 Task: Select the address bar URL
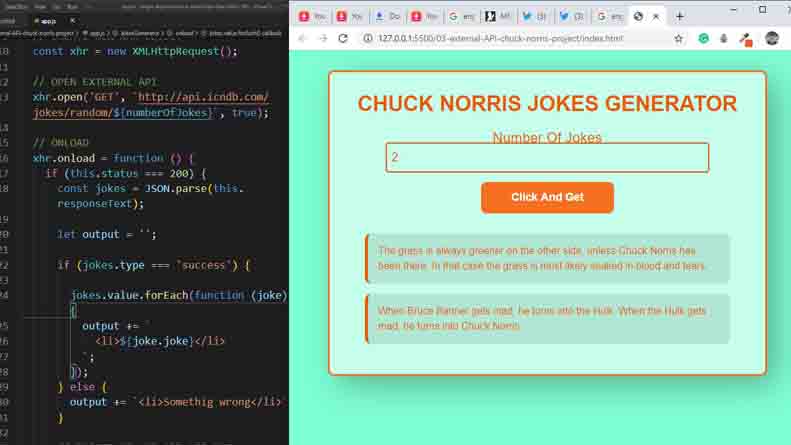(500, 38)
